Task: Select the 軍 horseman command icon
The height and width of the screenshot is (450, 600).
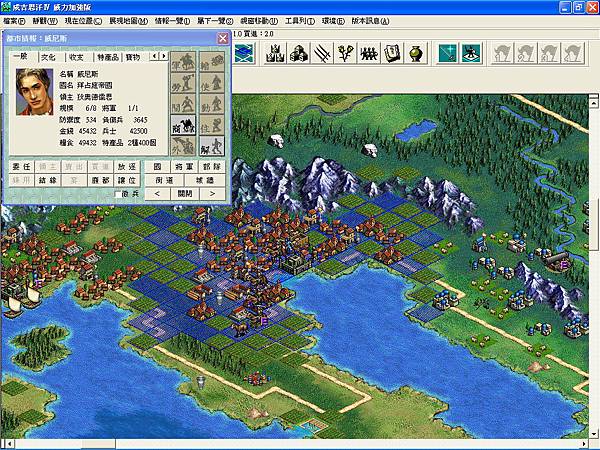Action: (183, 62)
